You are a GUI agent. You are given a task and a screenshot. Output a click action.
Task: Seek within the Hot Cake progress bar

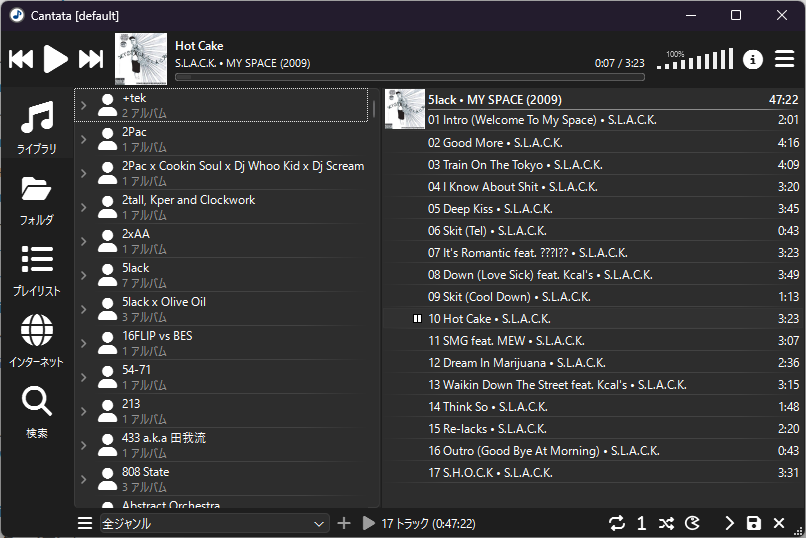pos(410,77)
